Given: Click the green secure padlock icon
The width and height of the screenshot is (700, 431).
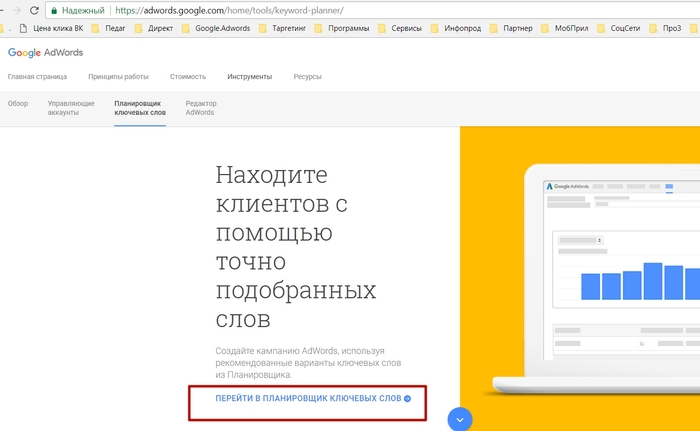Looking at the screenshot, I should tap(54, 10).
